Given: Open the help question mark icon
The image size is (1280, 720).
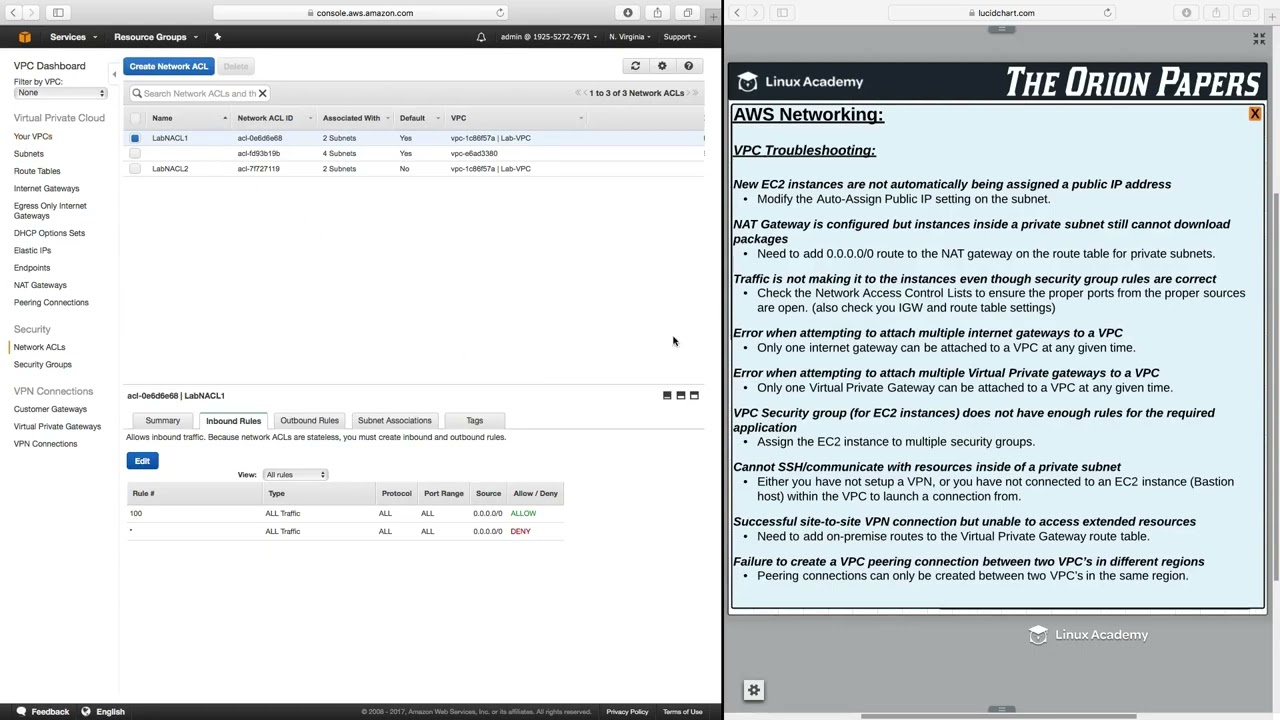Looking at the screenshot, I should (688, 66).
